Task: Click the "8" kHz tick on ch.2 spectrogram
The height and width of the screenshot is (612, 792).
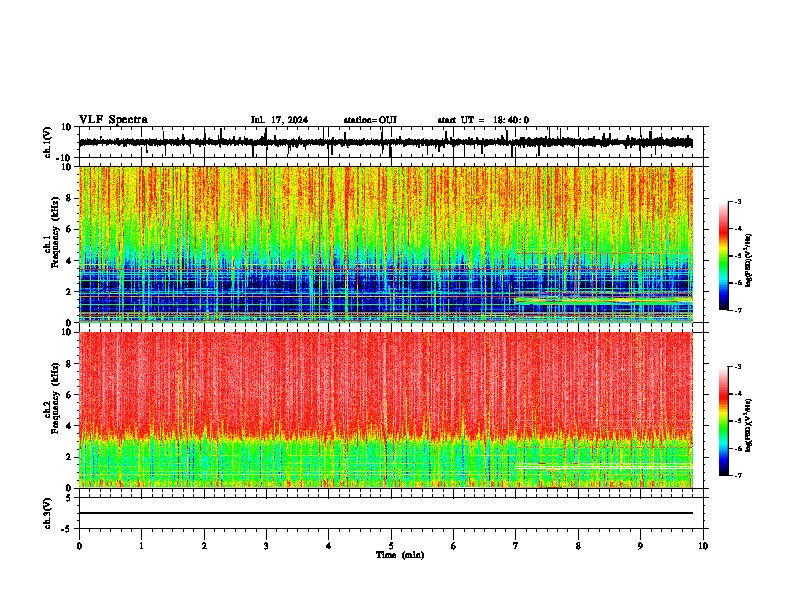Action: click(x=70, y=364)
